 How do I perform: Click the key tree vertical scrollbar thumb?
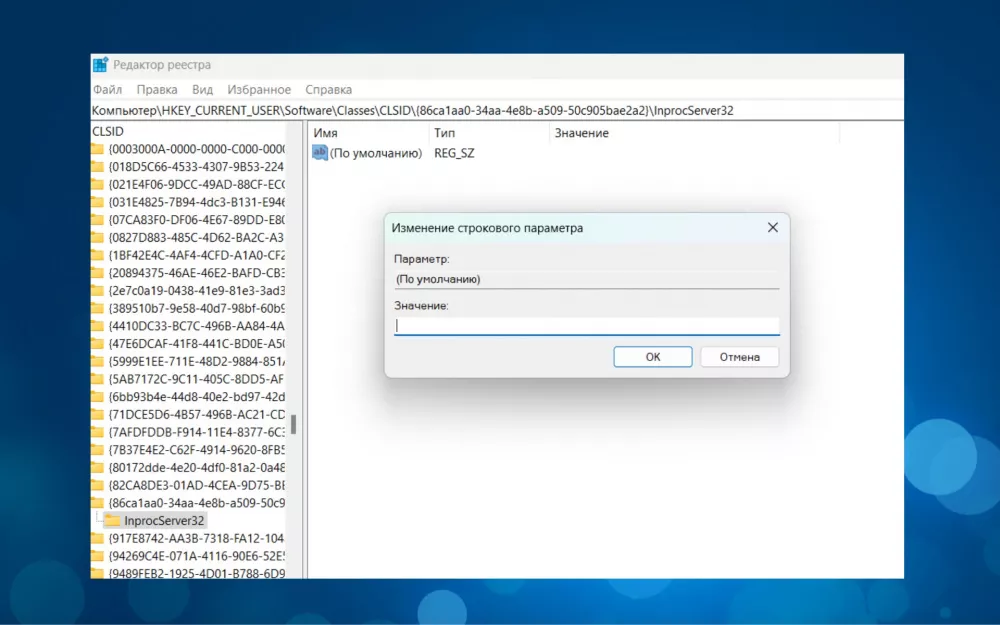293,424
